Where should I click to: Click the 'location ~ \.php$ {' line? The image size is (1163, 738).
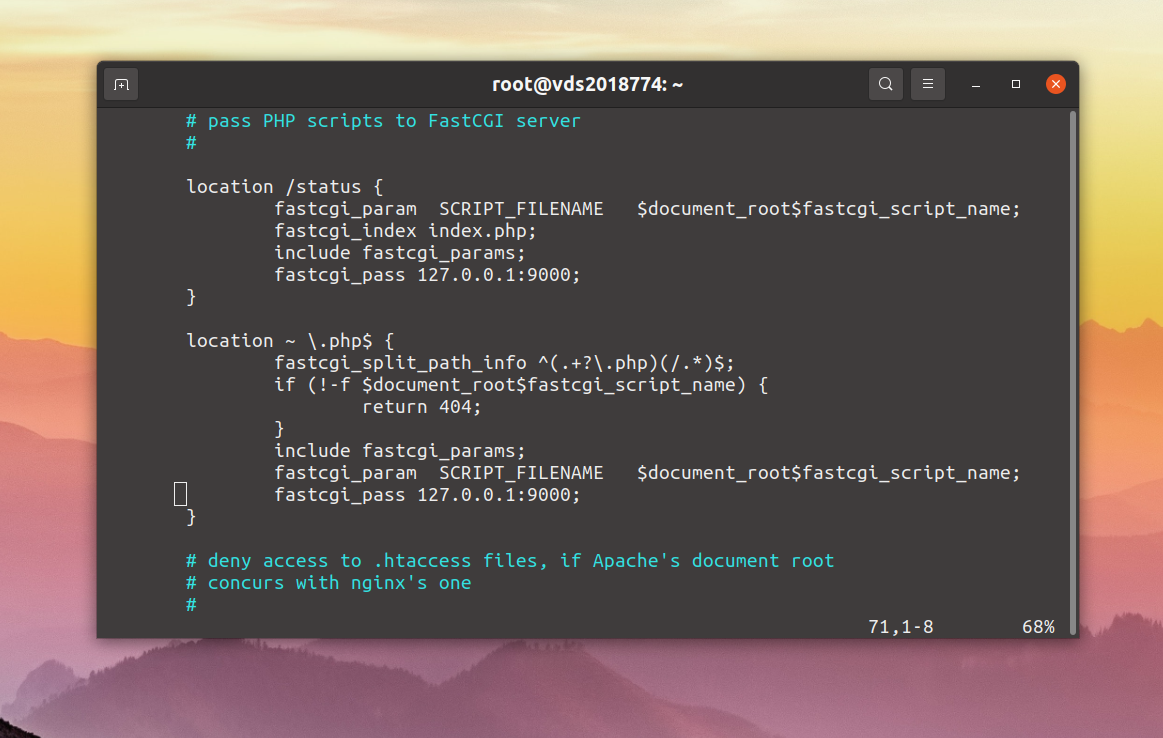click(x=290, y=341)
